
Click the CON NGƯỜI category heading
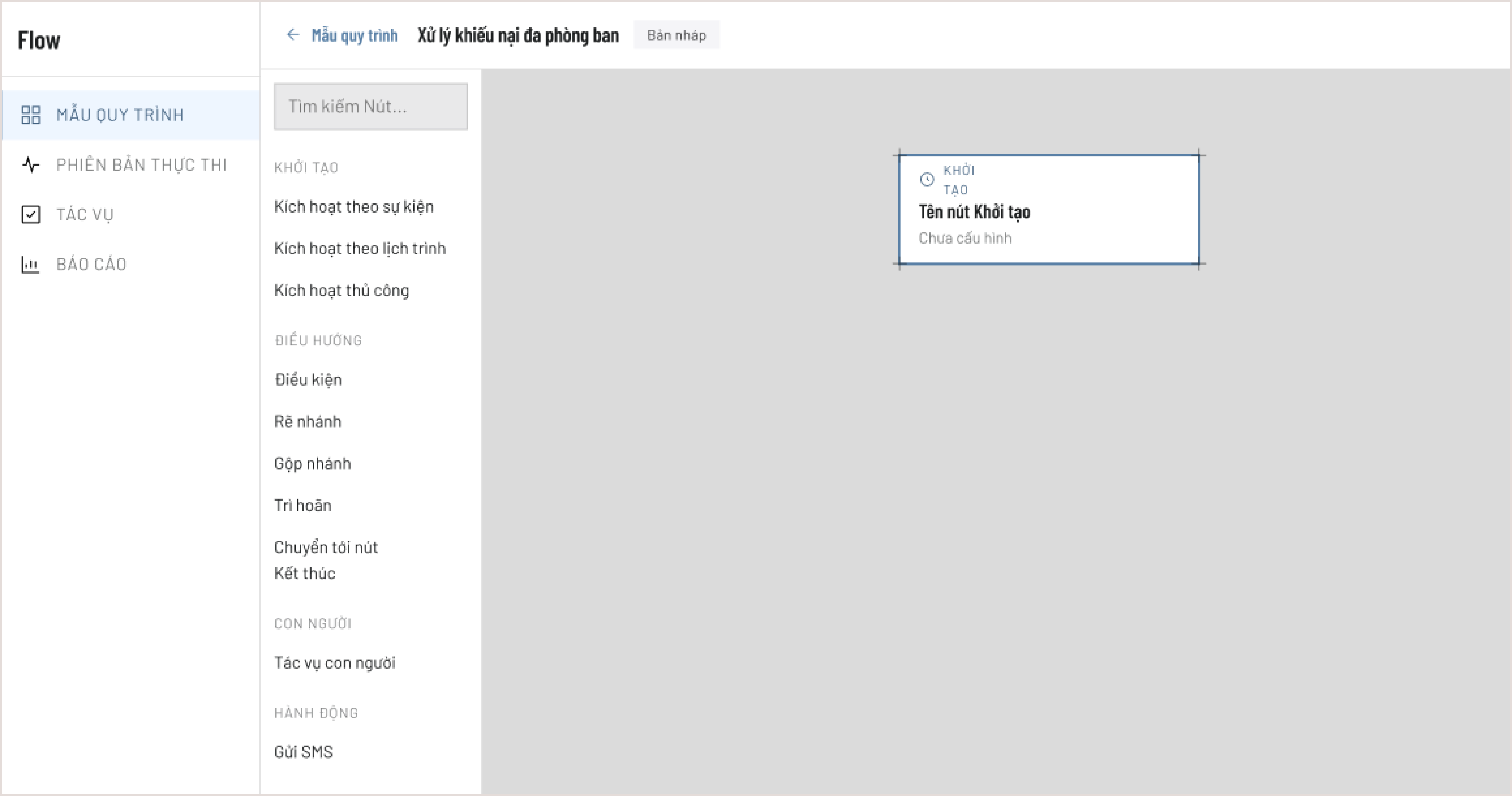pos(312,623)
